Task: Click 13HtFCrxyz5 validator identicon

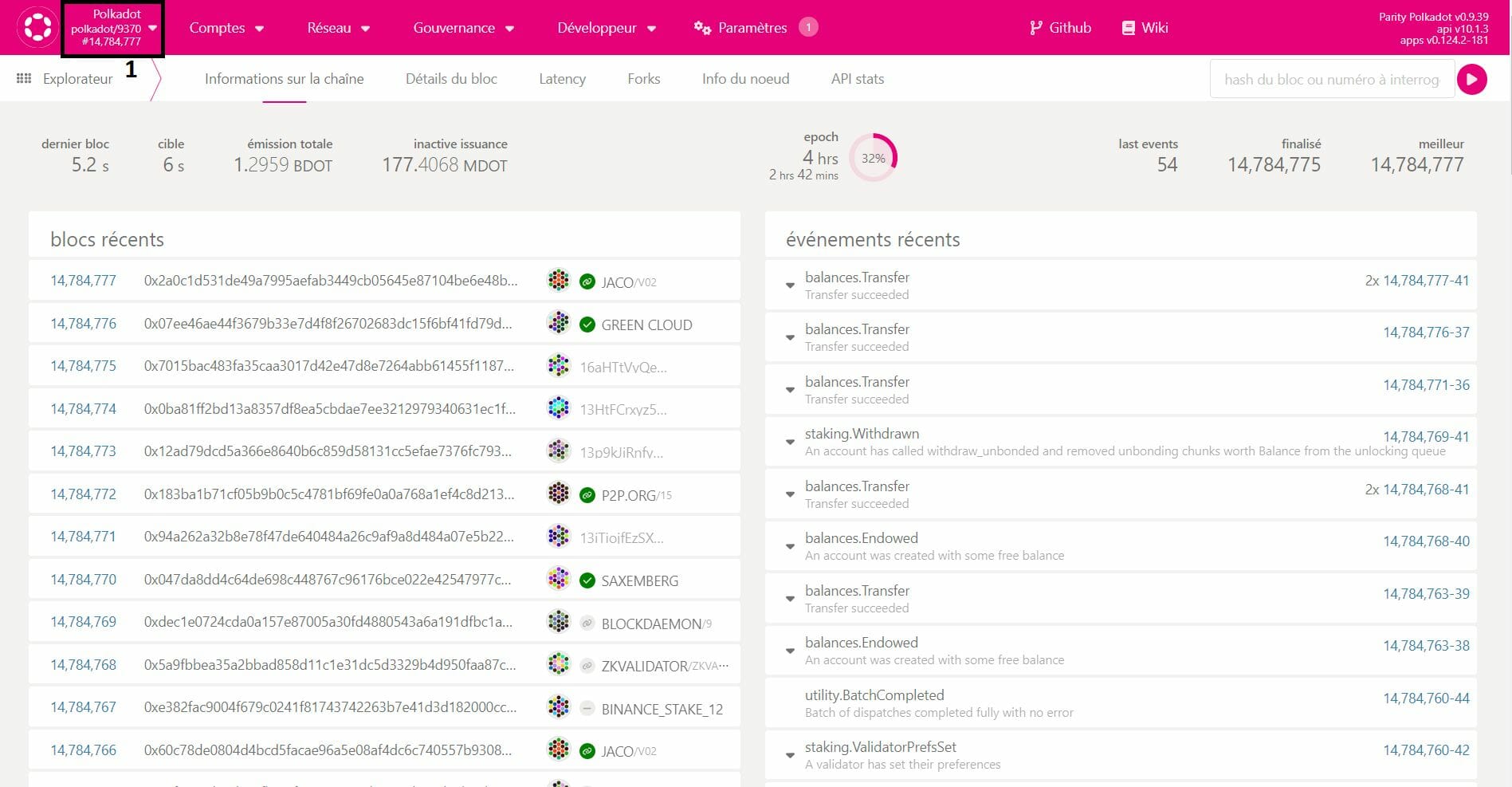Action: coord(559,408)
